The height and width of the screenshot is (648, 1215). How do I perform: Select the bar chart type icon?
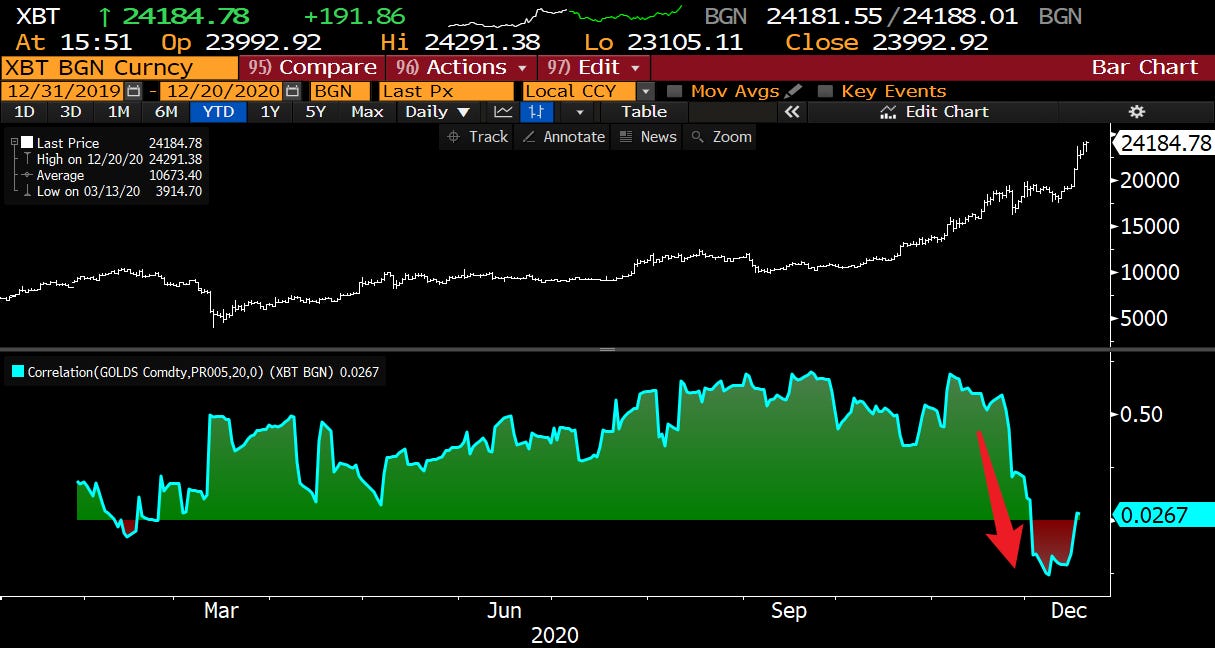tap(537, 112)
